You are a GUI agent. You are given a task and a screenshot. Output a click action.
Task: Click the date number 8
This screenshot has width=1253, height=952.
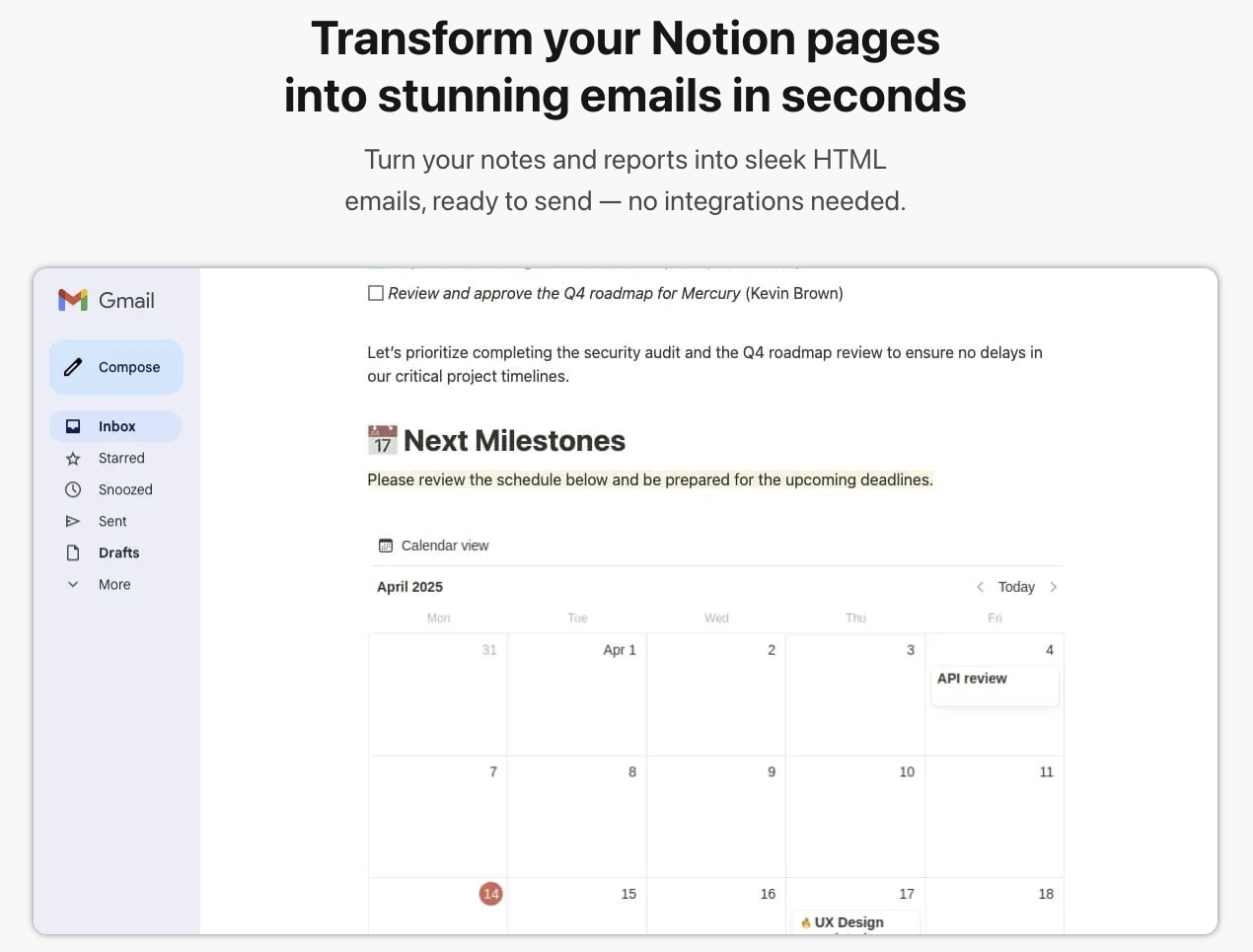point(632,772)
